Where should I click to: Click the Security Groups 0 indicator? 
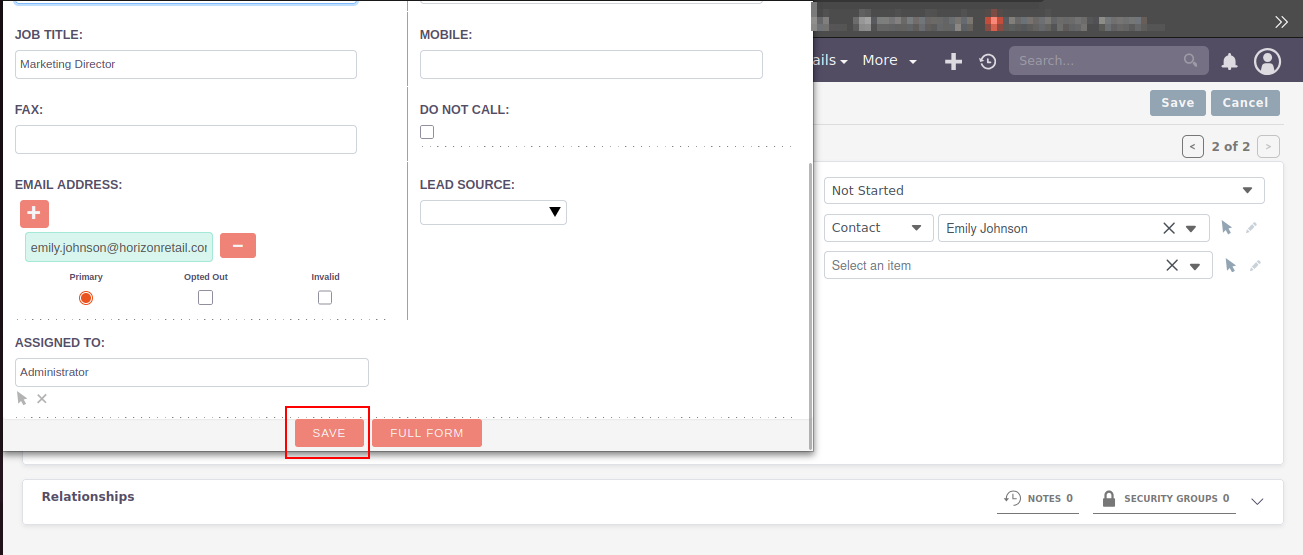click(1165, 499)
